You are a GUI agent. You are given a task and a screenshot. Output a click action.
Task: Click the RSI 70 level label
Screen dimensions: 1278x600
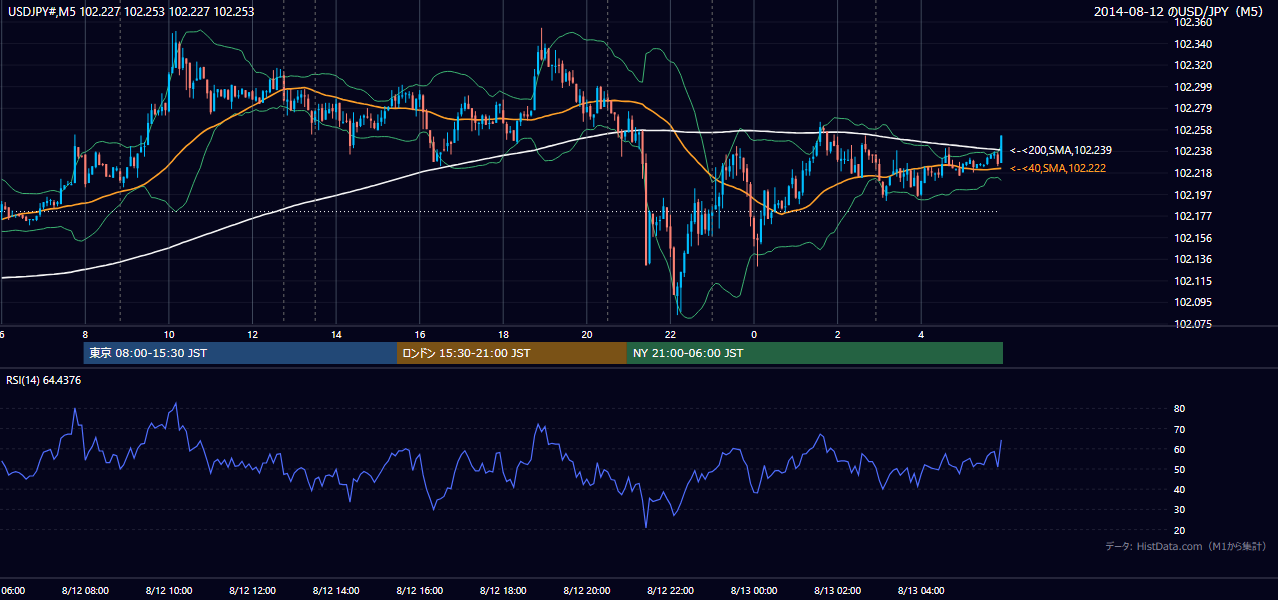[1180, 429]
